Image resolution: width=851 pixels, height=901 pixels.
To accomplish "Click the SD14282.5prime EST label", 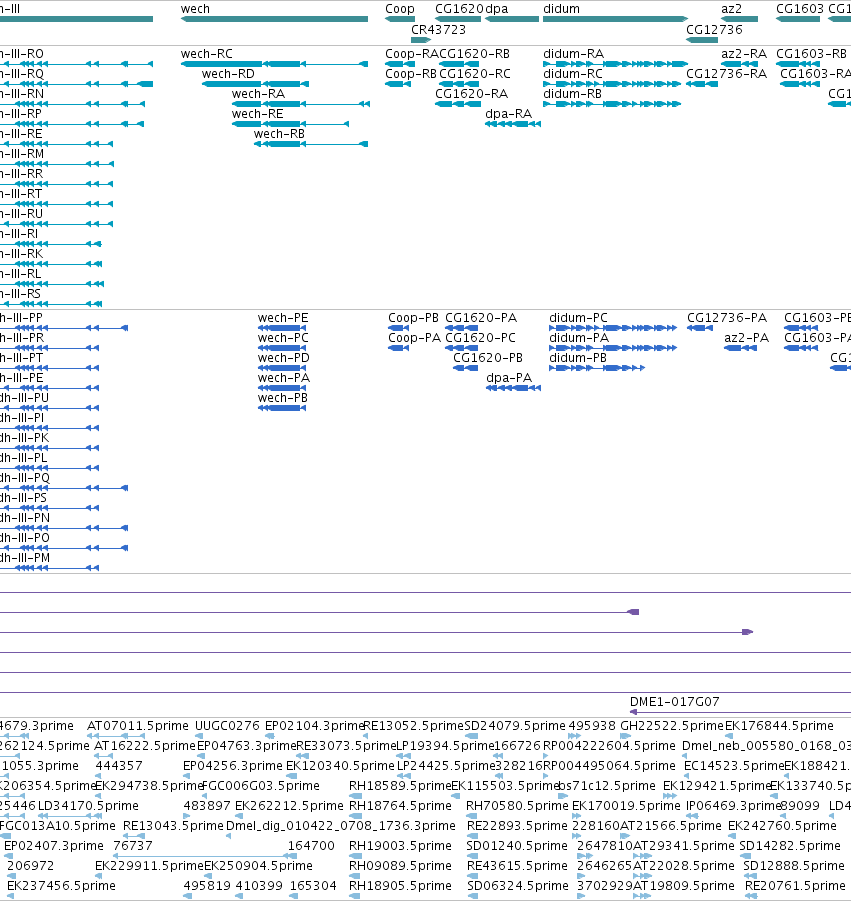I will (x=790, y=846).
